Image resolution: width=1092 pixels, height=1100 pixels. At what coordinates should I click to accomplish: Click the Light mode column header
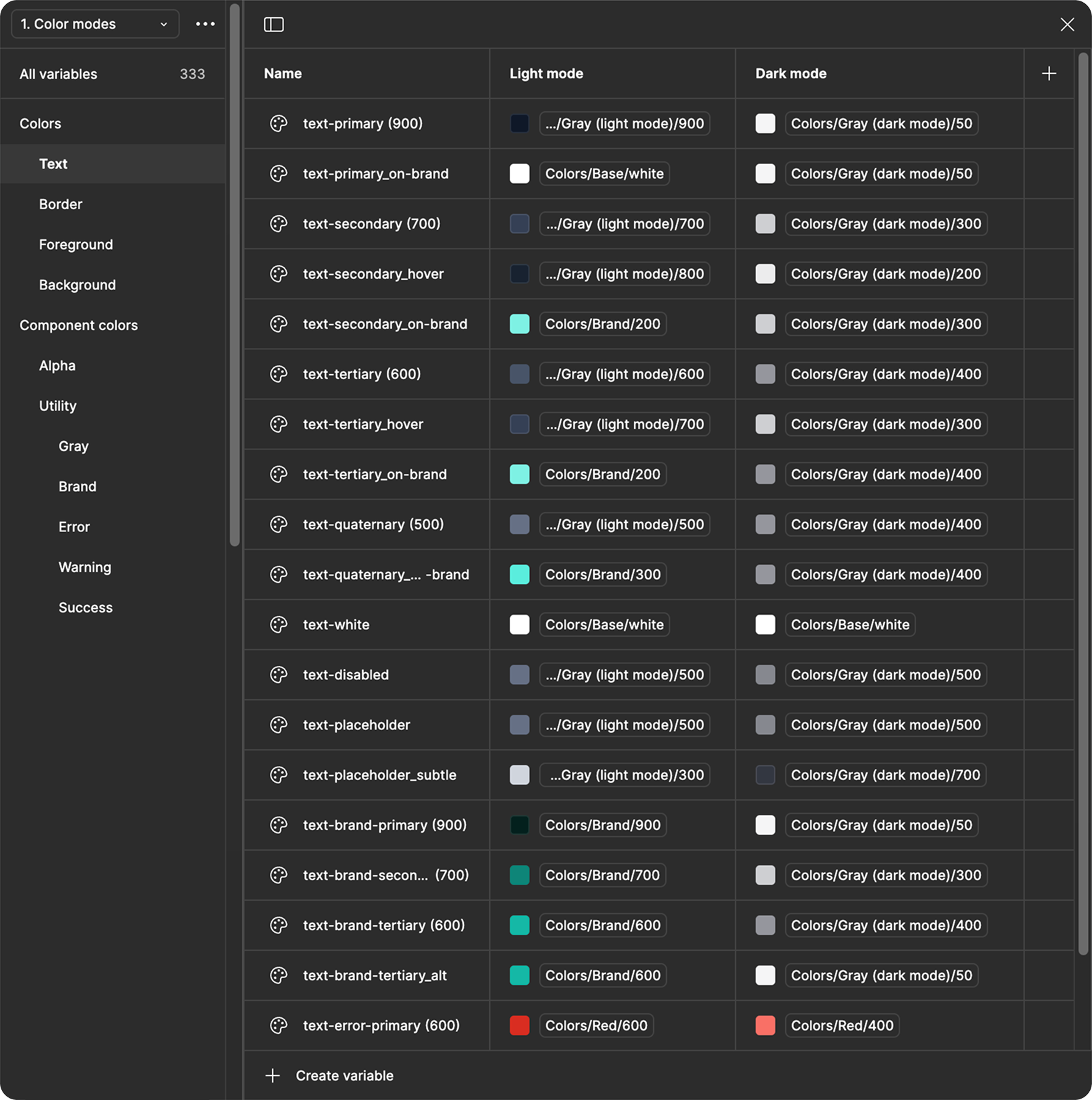coord(546,73)
